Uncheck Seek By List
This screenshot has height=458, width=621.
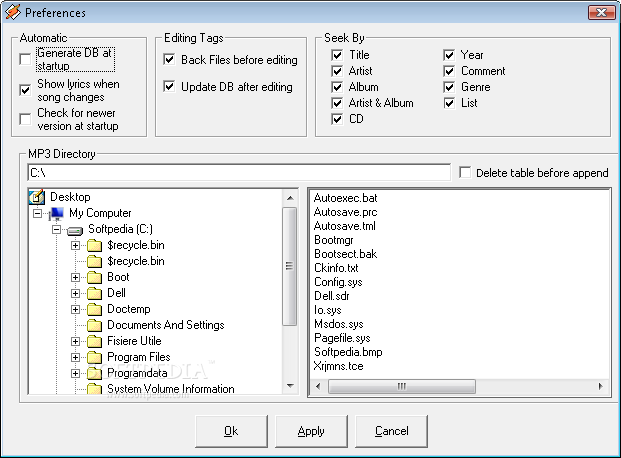pyautogui.click(x=449, y=103)
